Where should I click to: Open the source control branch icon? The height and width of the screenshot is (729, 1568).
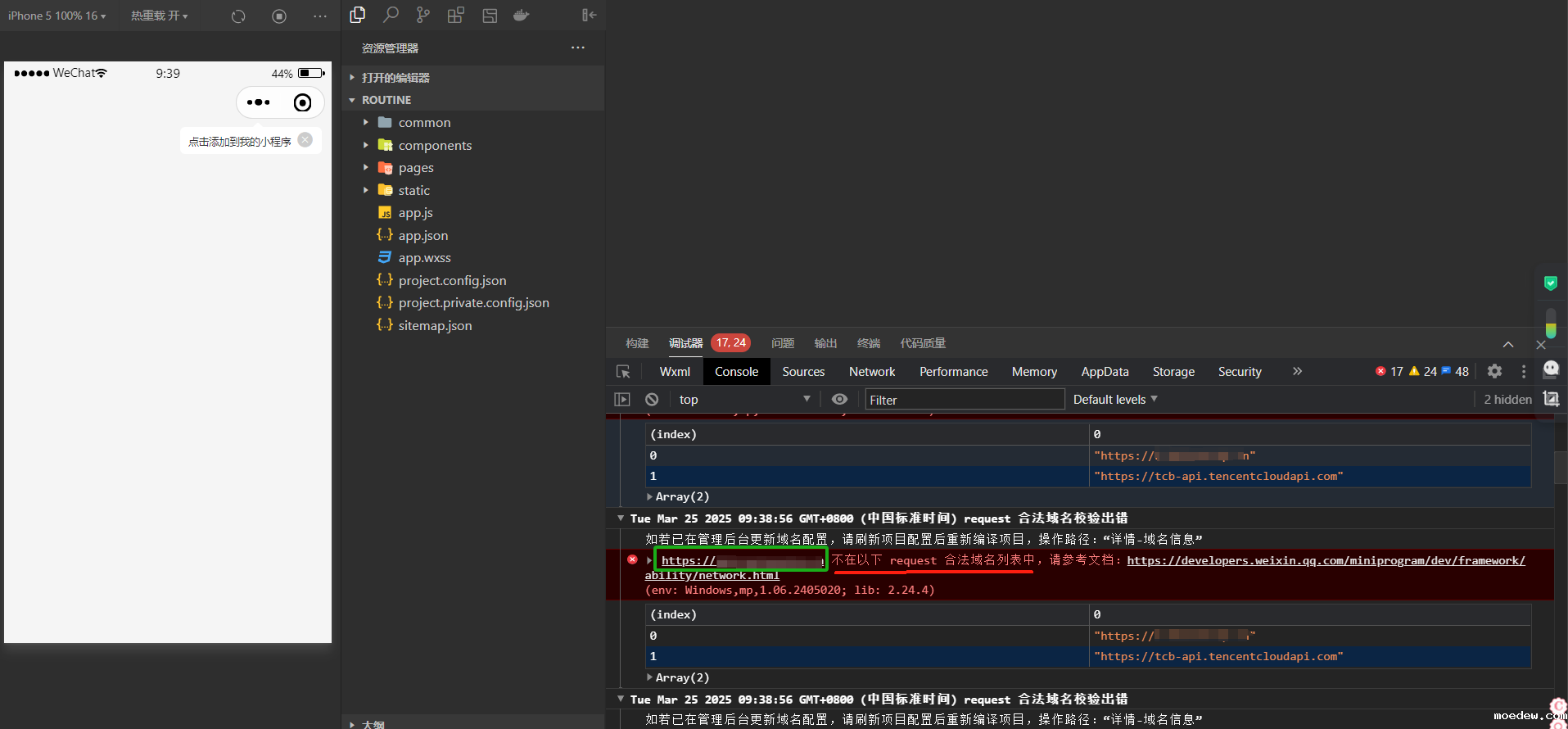(423, 15)
